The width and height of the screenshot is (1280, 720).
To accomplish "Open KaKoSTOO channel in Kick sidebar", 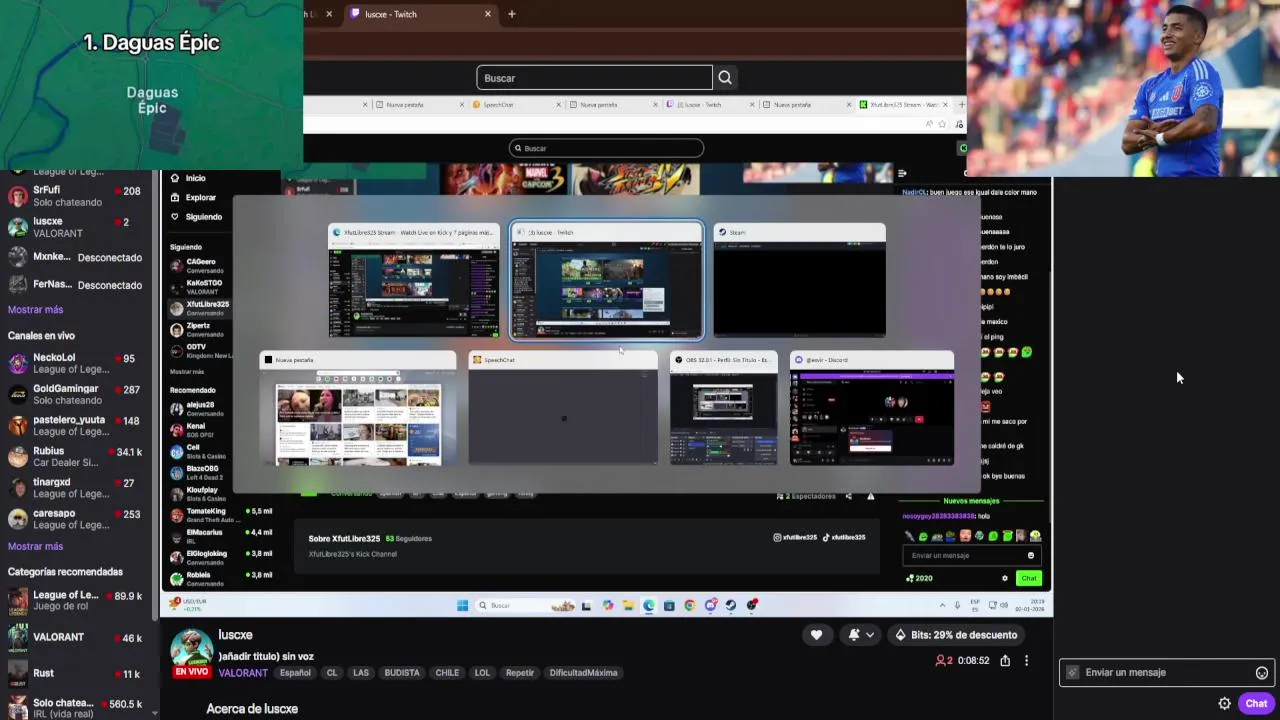I will coord(200,286).
